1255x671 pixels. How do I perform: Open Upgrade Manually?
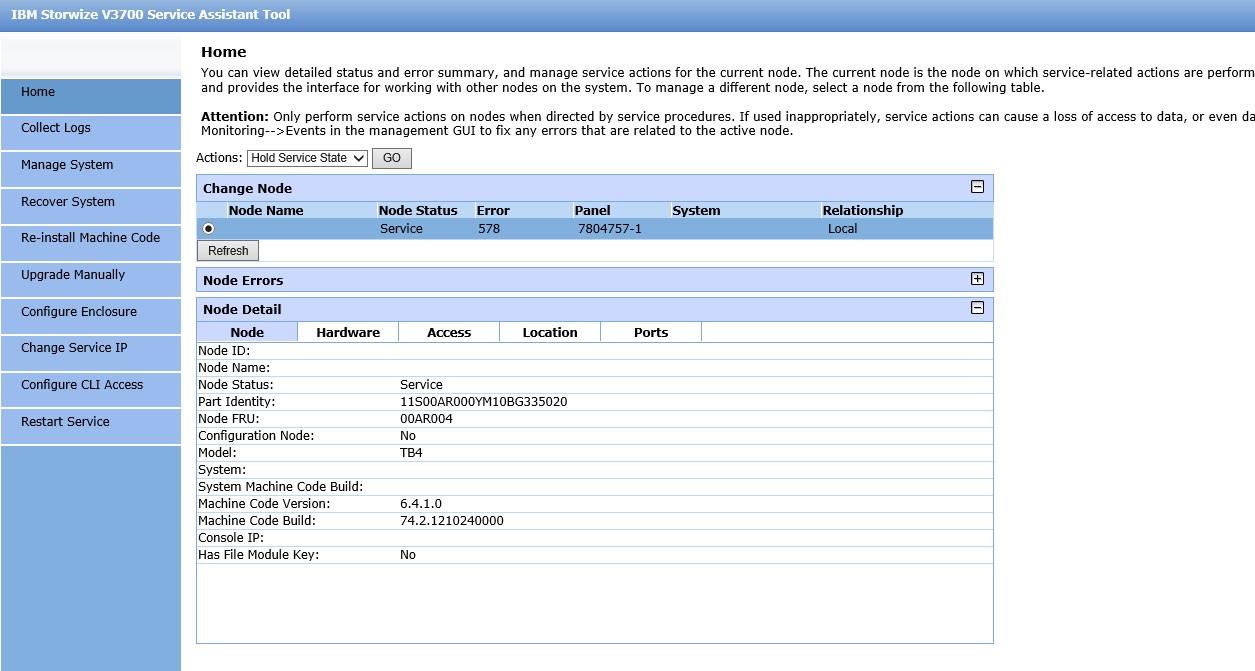coord(90,274)
